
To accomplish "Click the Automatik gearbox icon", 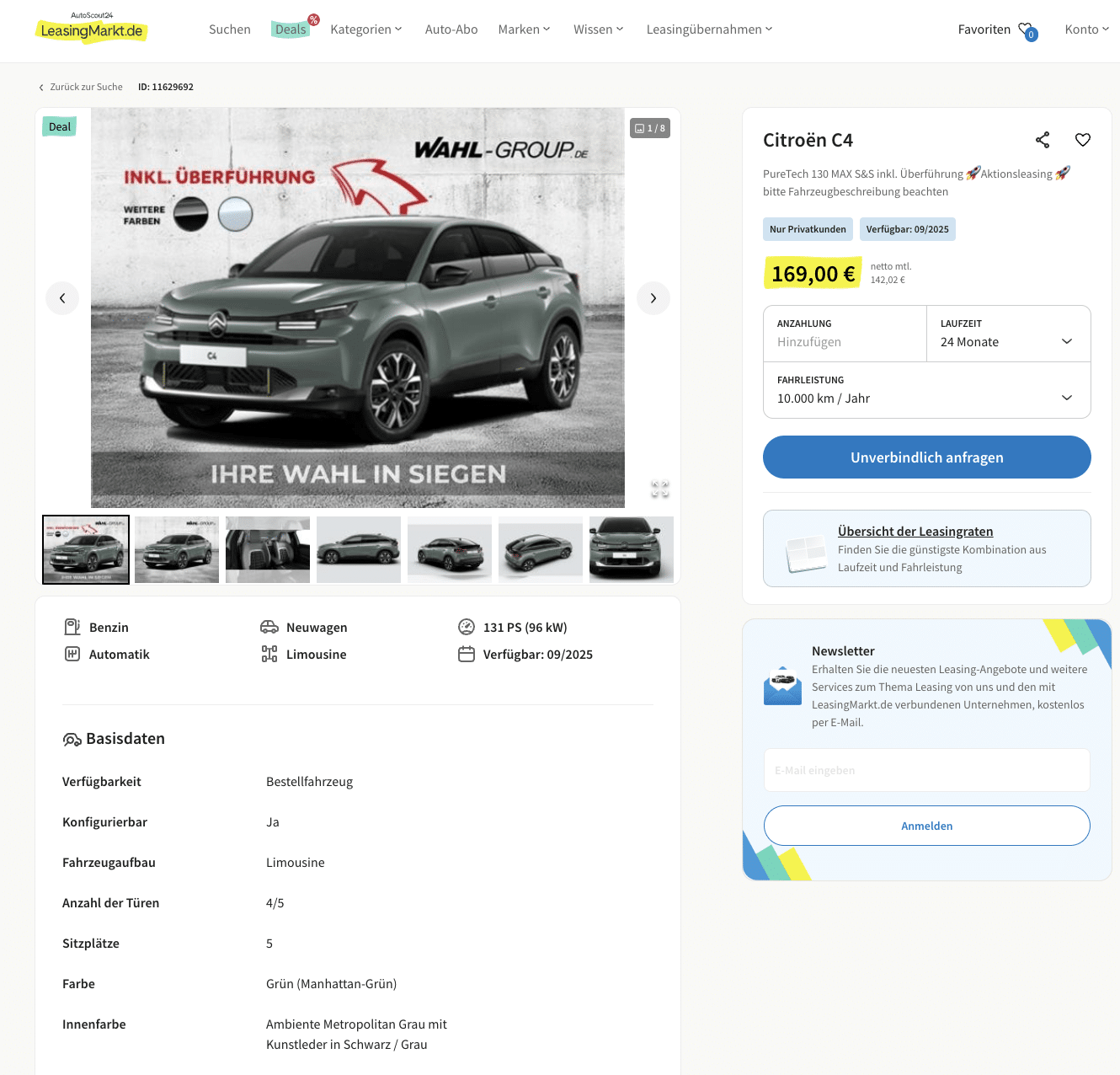I will [x=72, y=654].
